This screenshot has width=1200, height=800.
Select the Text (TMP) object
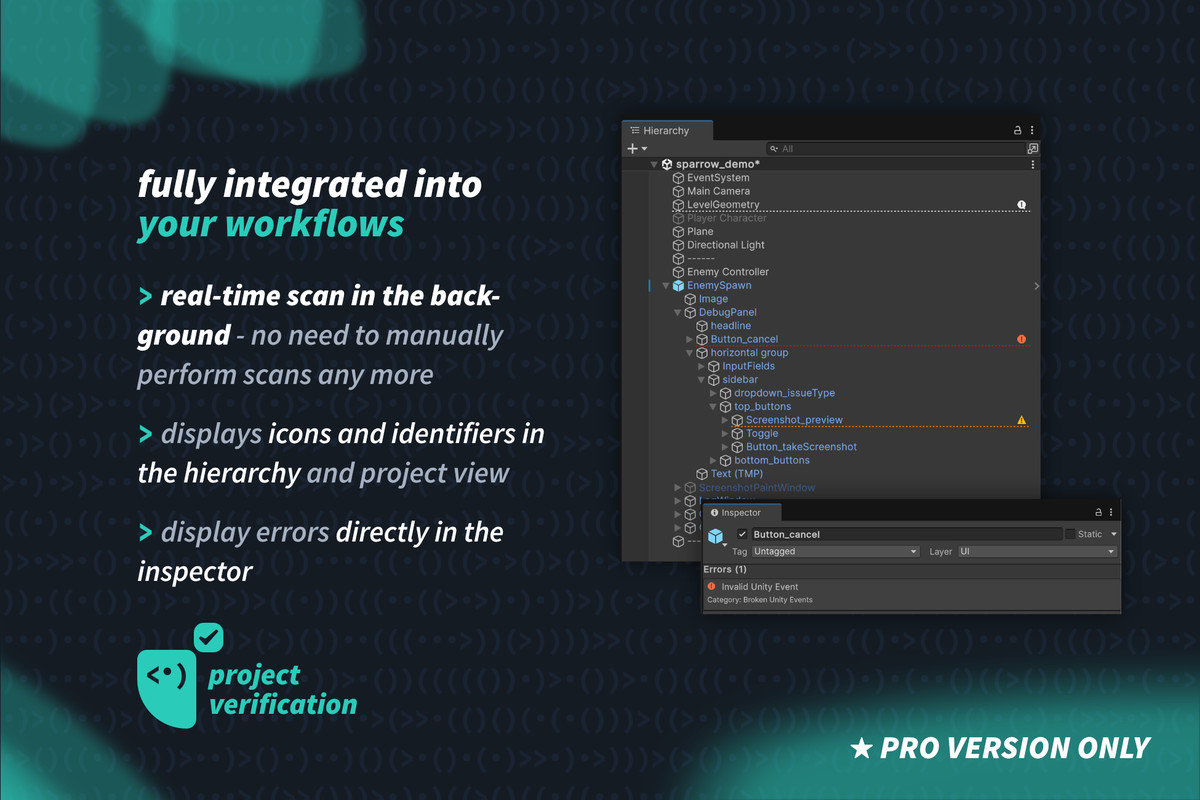(x=735, y=474)
